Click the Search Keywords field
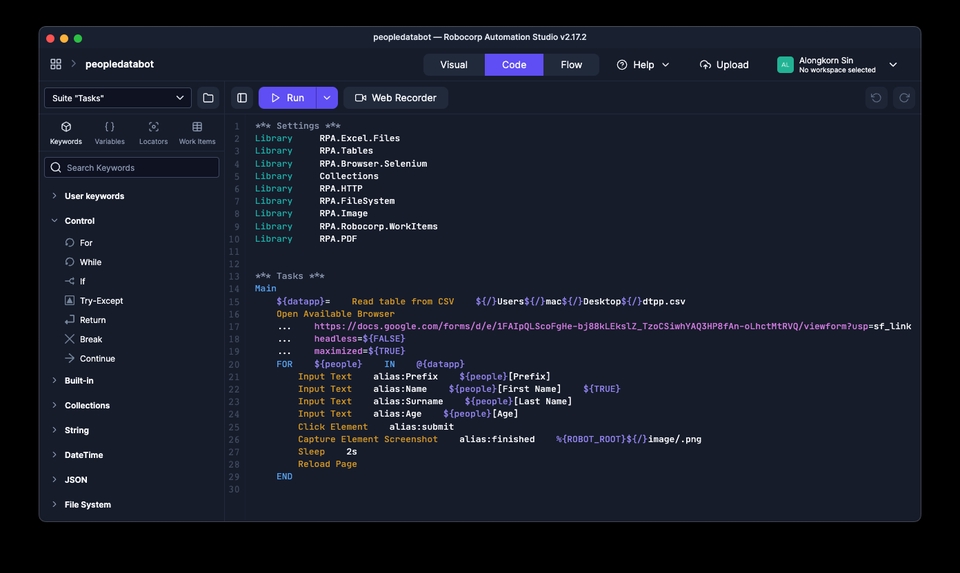960x573 pixels. [x=132, y=168]
